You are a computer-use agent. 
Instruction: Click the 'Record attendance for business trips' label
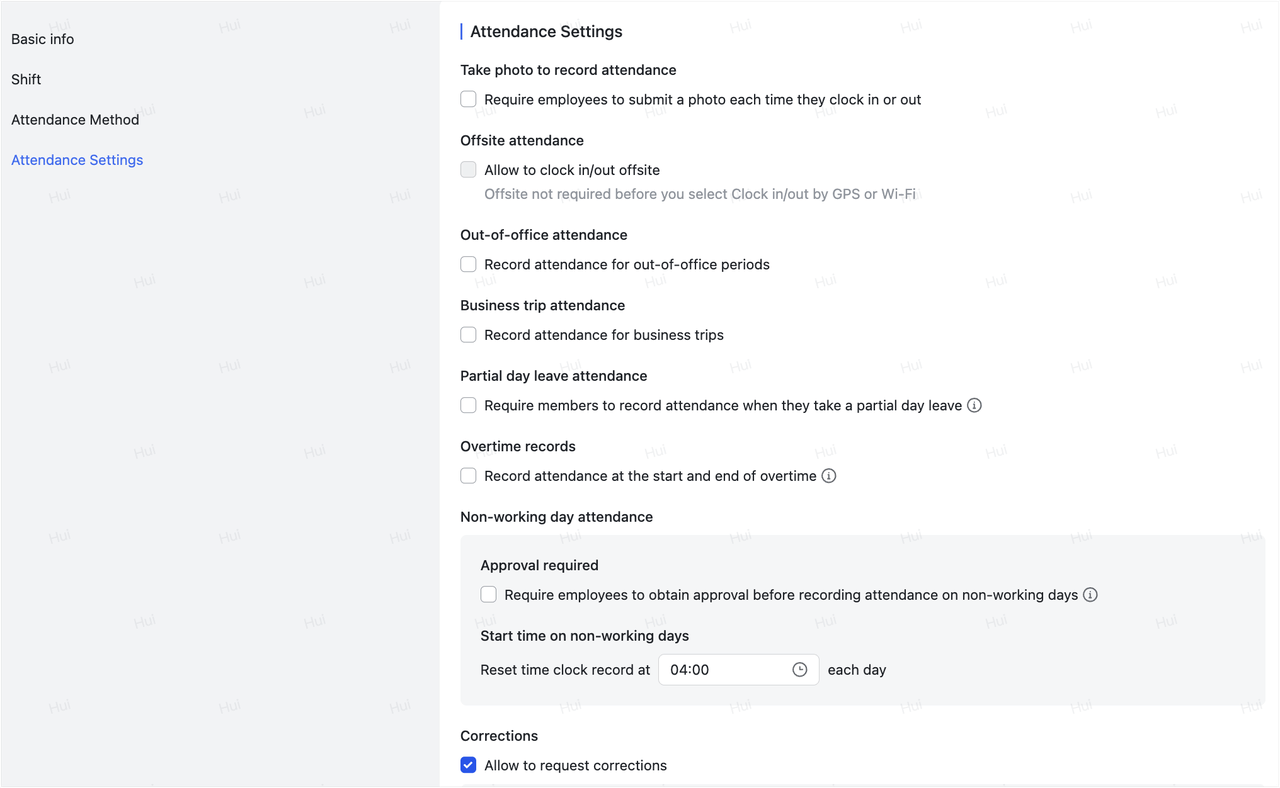(604, 334)
